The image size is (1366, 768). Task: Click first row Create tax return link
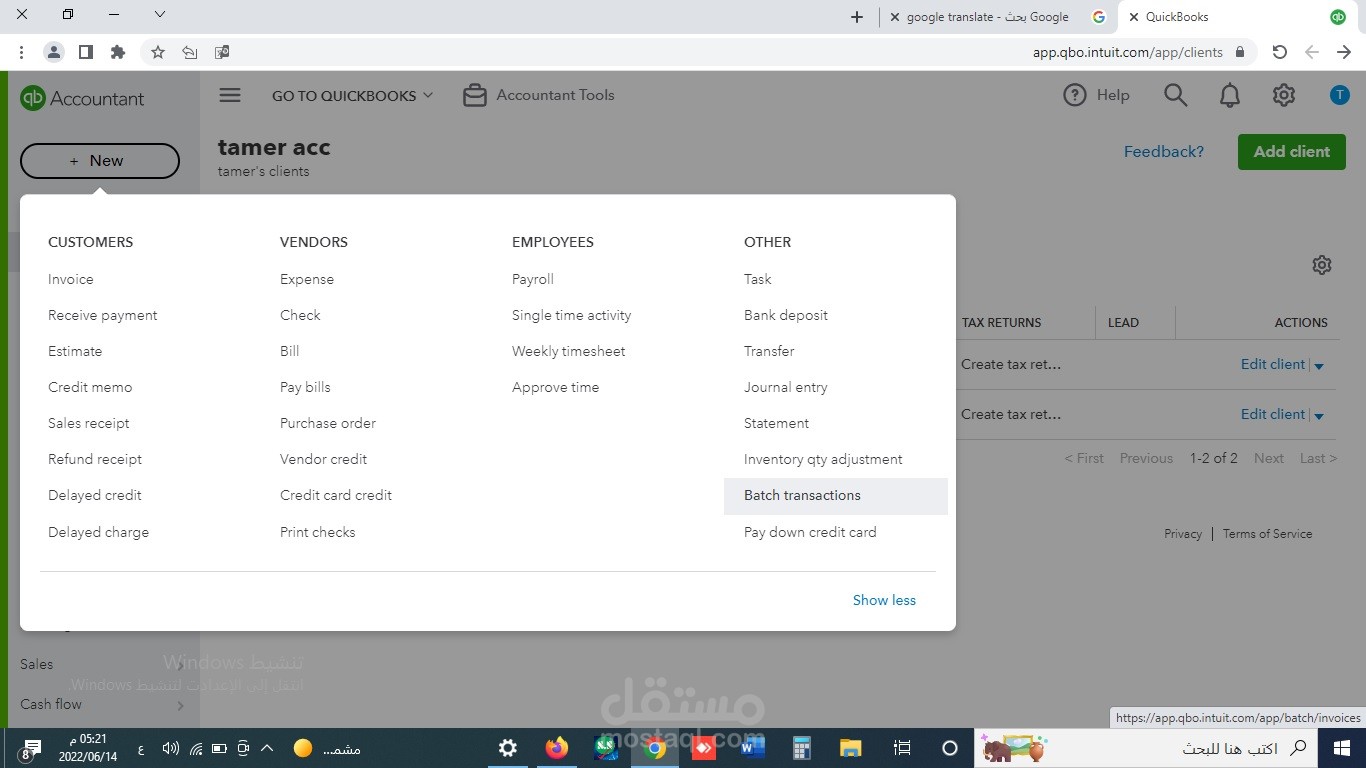pyautogui.click(x=1011, y=364)
